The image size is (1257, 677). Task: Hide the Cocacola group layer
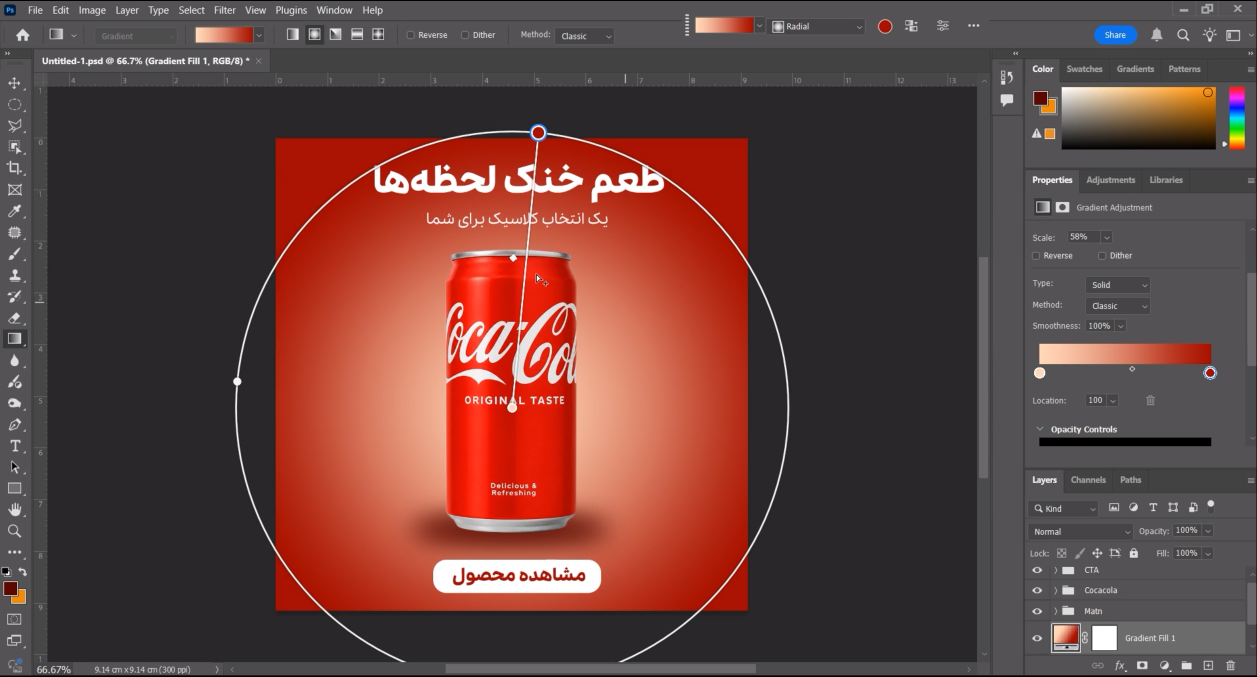pyautogui.click(x=1037, y=590)
